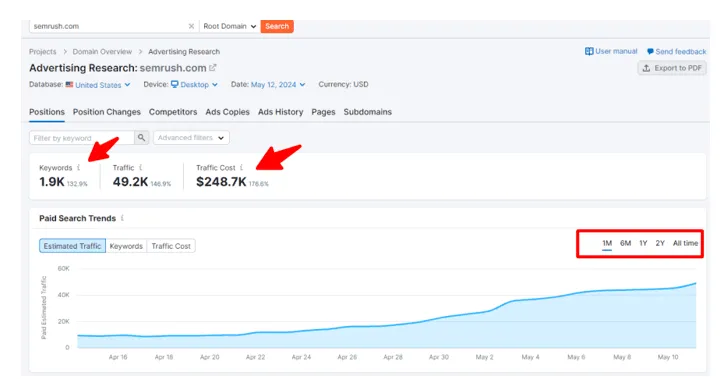Select the Positions tab
720x379 pixels.
[47, 112]
